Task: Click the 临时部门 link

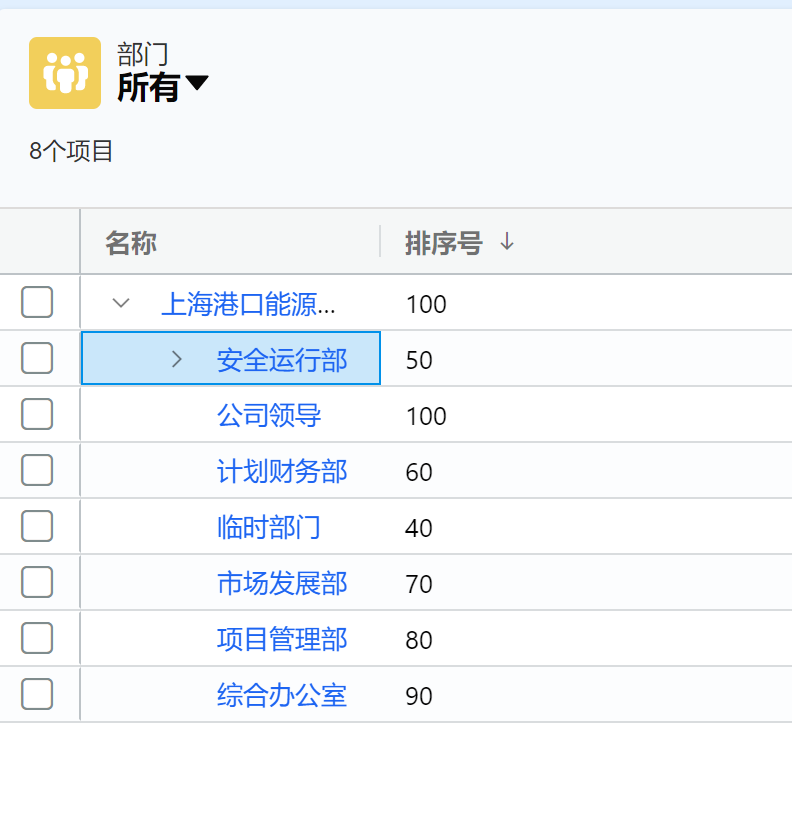Action: pyautogui.click(x=269, y=527)
